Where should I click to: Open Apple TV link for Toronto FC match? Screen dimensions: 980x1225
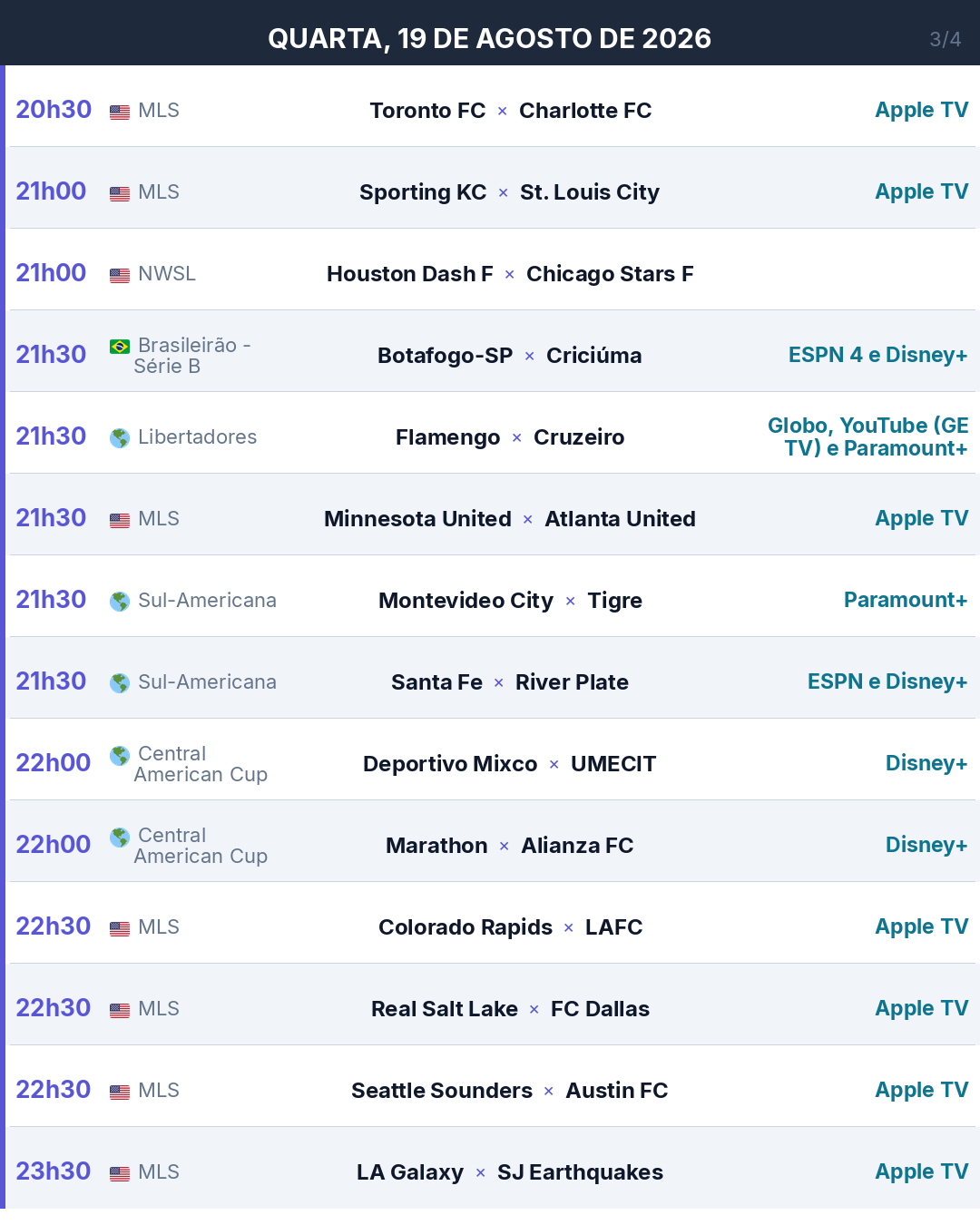[x=921, y=110]
